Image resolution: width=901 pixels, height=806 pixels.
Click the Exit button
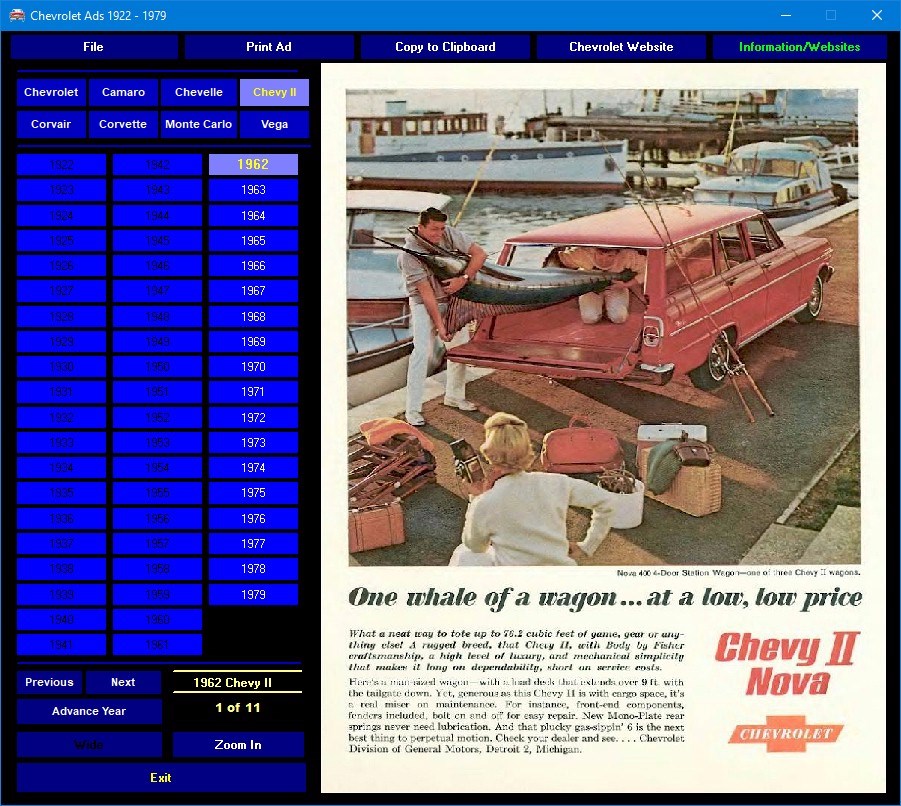[161, 778]
